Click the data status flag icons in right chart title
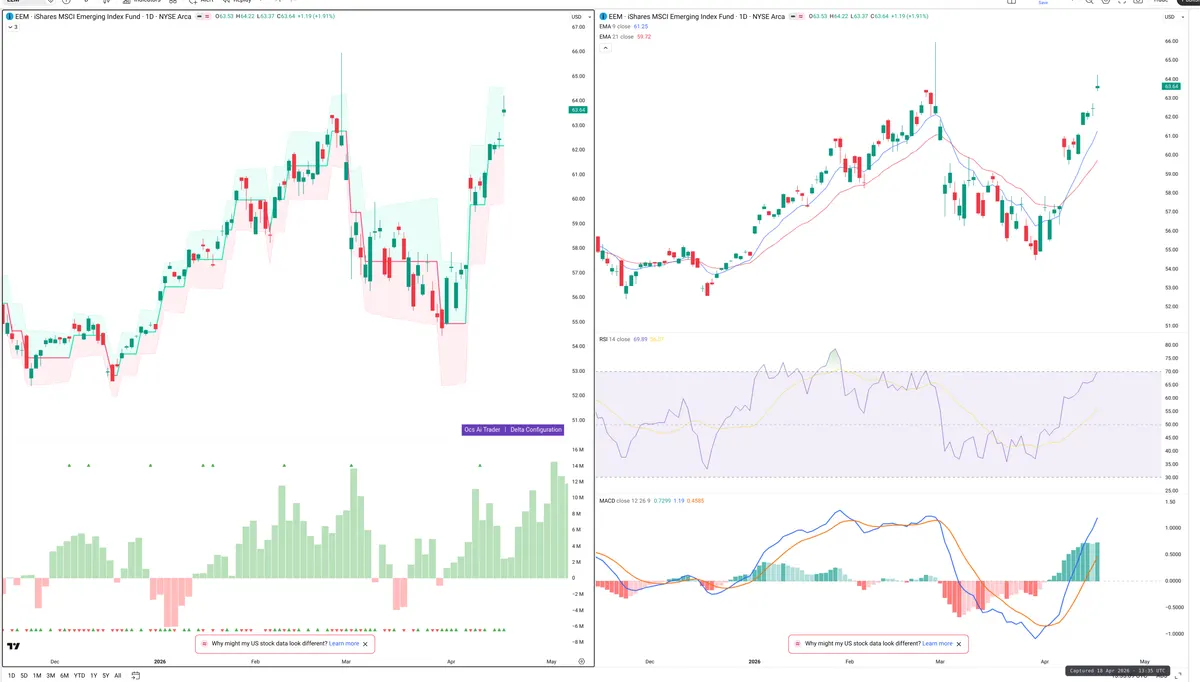The height and width of the screenshot is (682, 1200). coord(795,17)
